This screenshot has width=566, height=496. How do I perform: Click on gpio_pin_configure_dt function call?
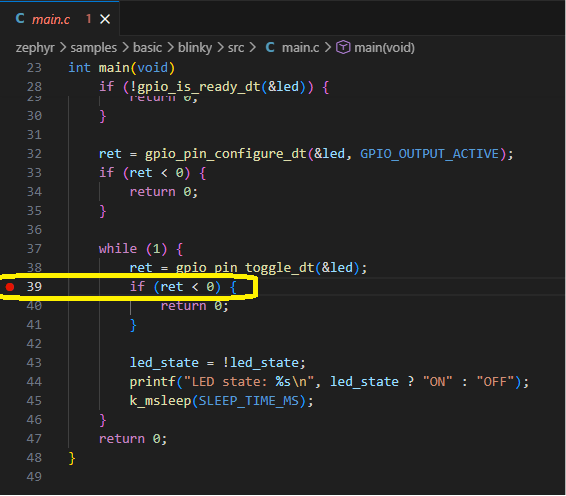[226, 154]
